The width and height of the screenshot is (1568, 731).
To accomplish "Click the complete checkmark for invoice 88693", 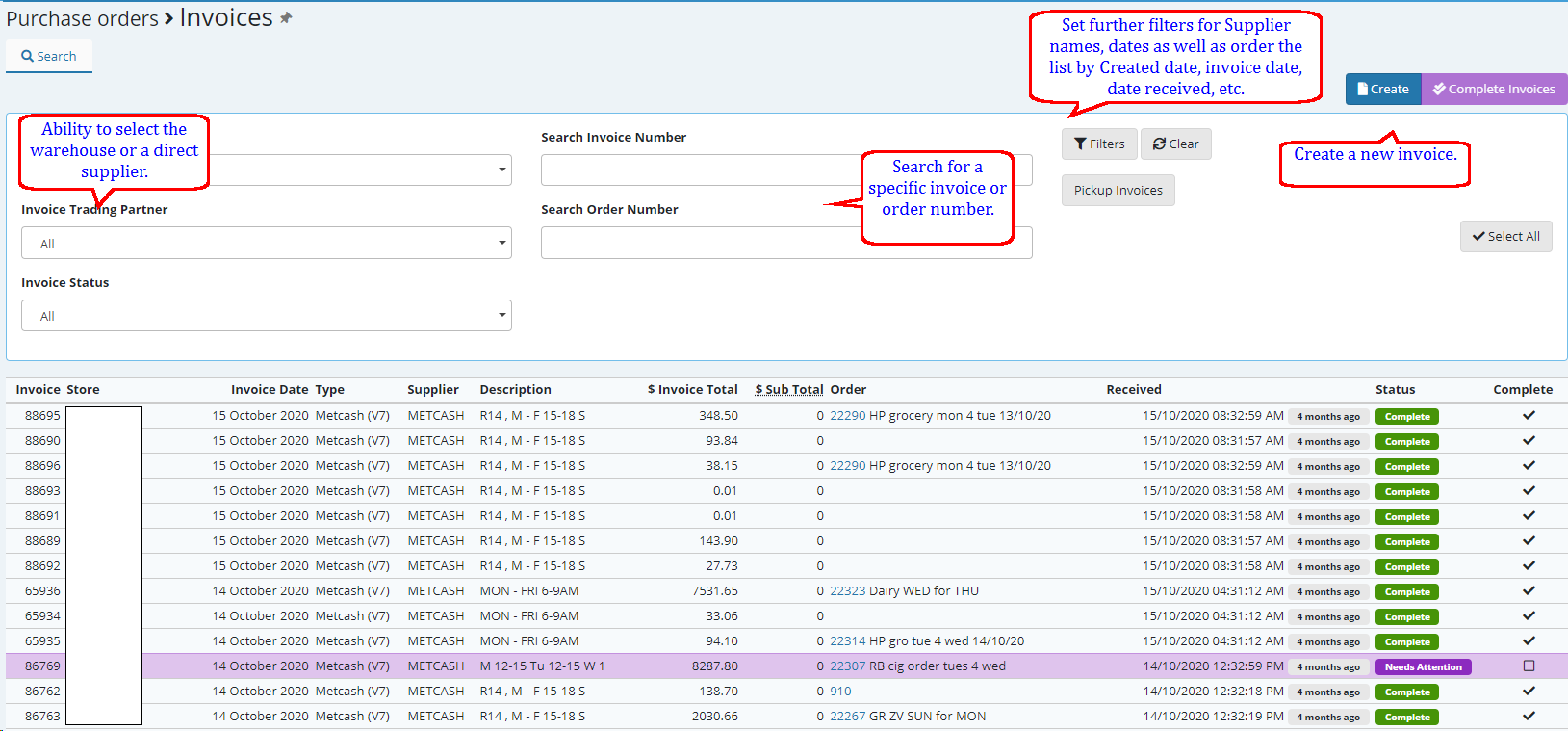I will point(1529,490).
